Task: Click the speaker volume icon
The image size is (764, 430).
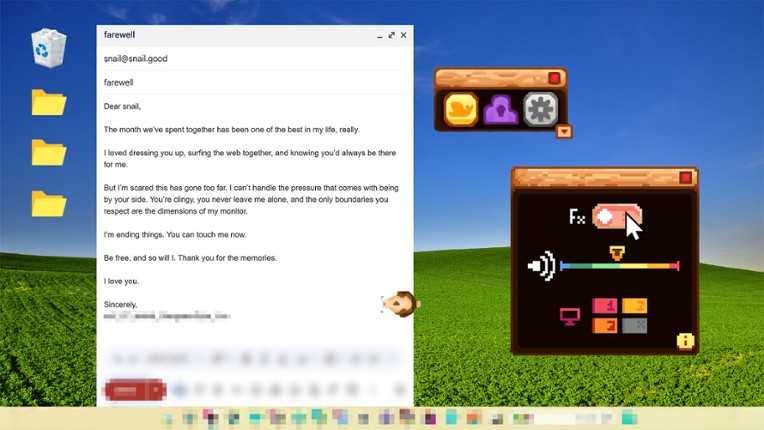Action: pos(541,267)
